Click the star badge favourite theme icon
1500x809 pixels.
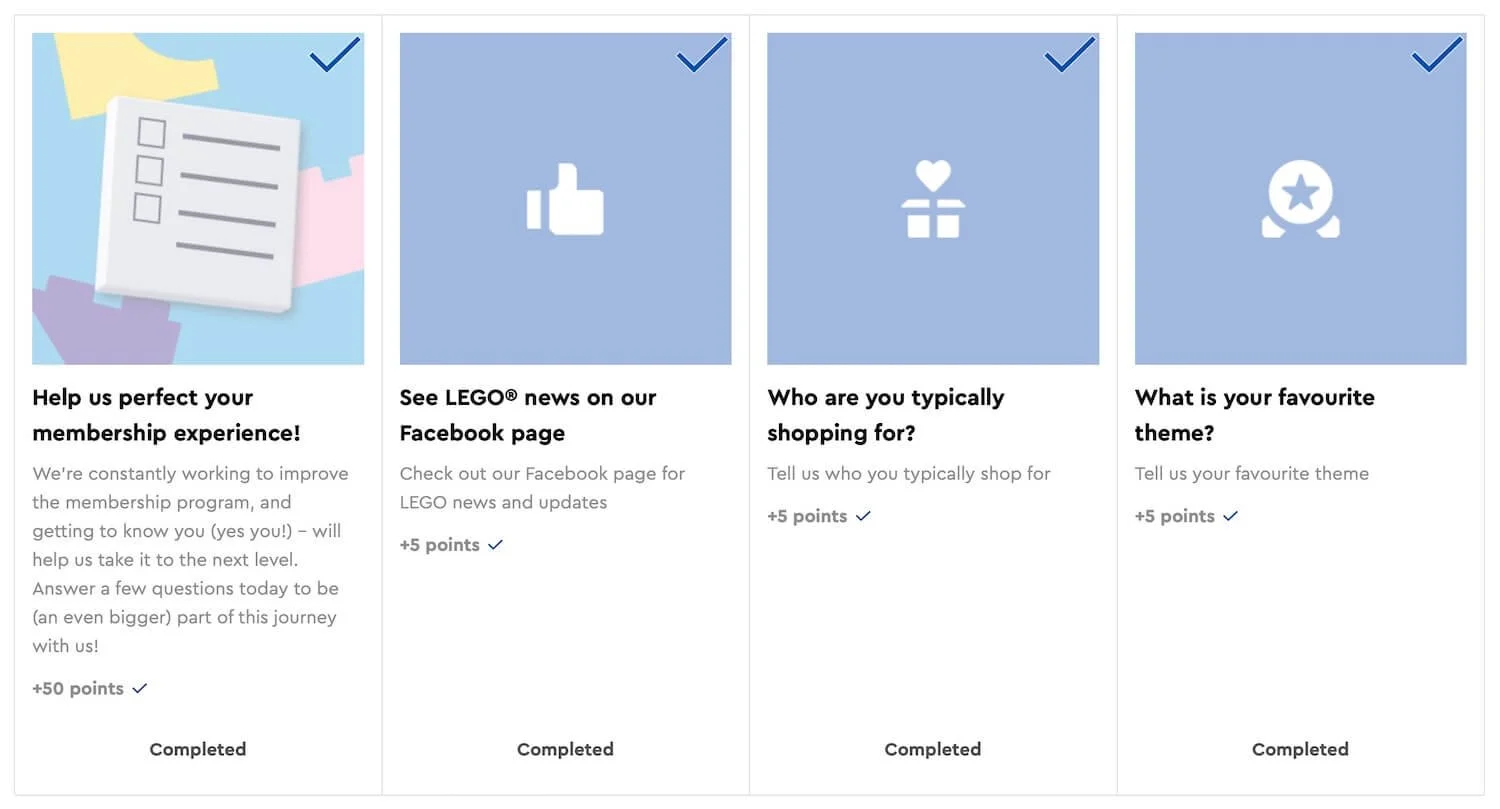[x=1300, y=199]
